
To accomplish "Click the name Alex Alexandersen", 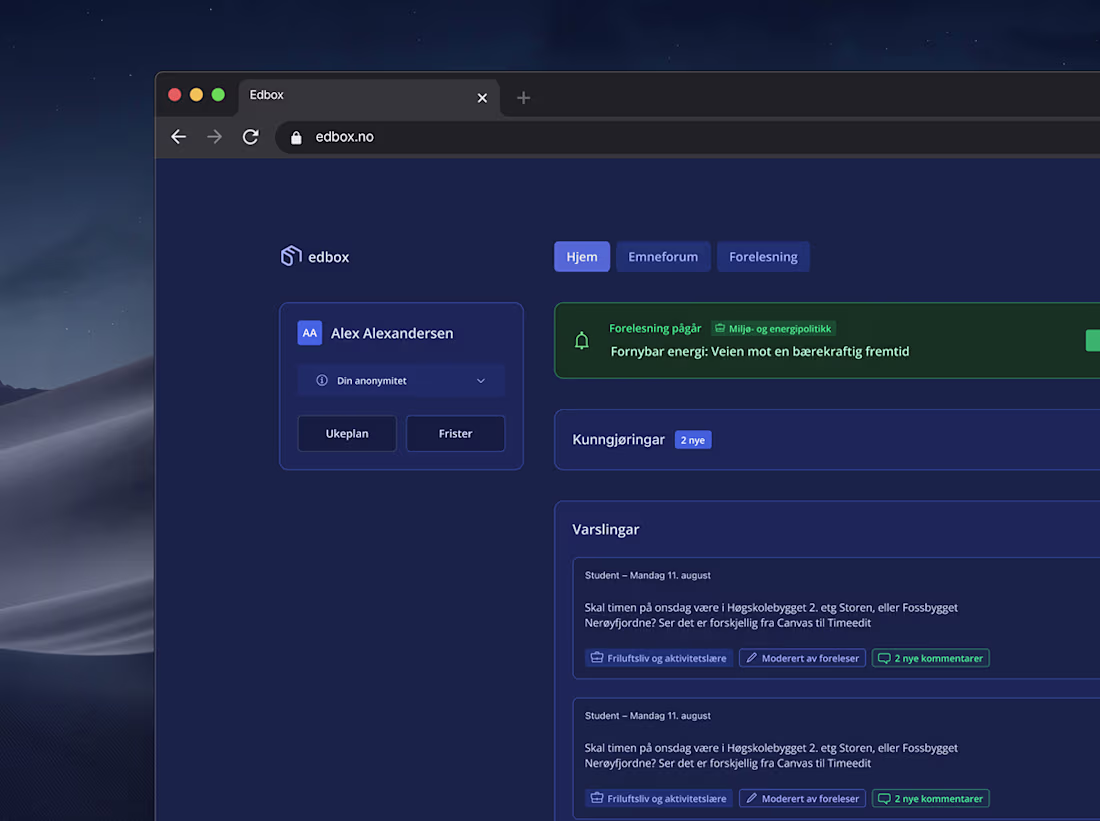I will point(392,333).
